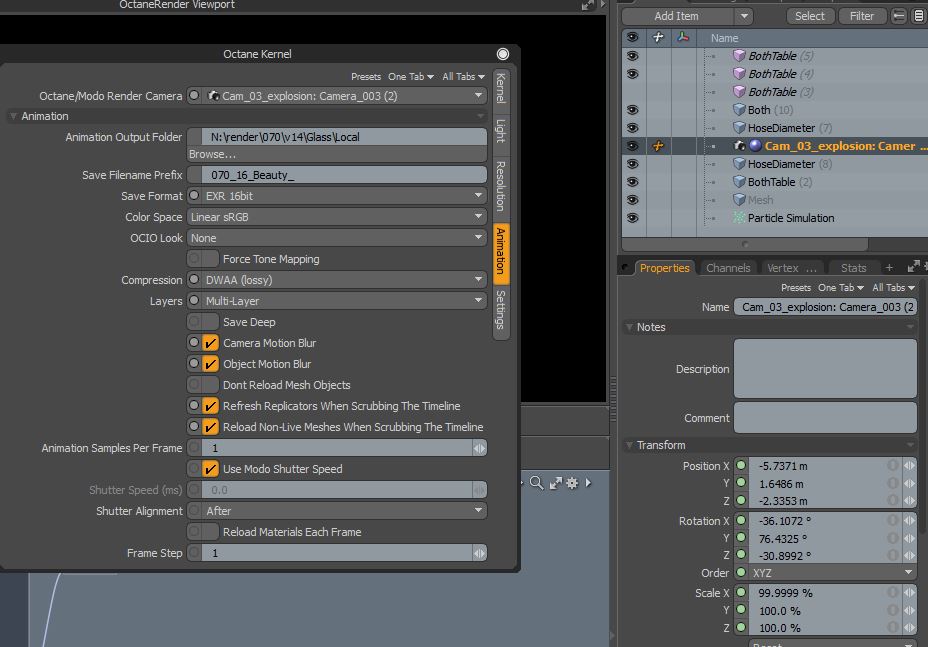The width and height of the screenshot is (928, 647).
Task: Click the Description notes text area
Action: tap(825, 368)
